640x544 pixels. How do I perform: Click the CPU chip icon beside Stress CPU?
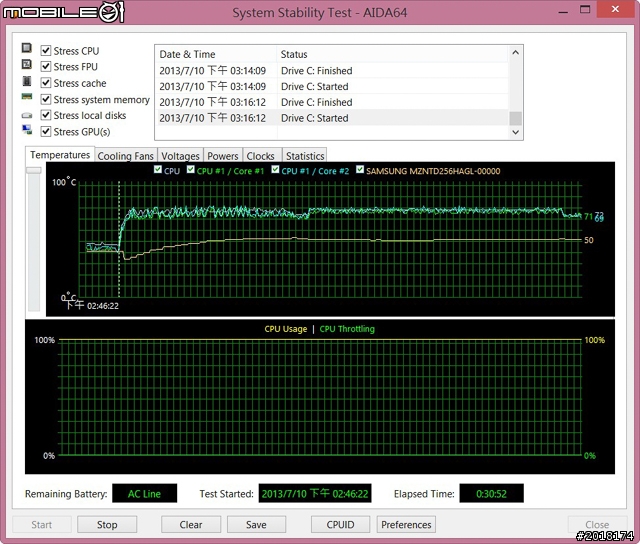(x=27, y=48)
